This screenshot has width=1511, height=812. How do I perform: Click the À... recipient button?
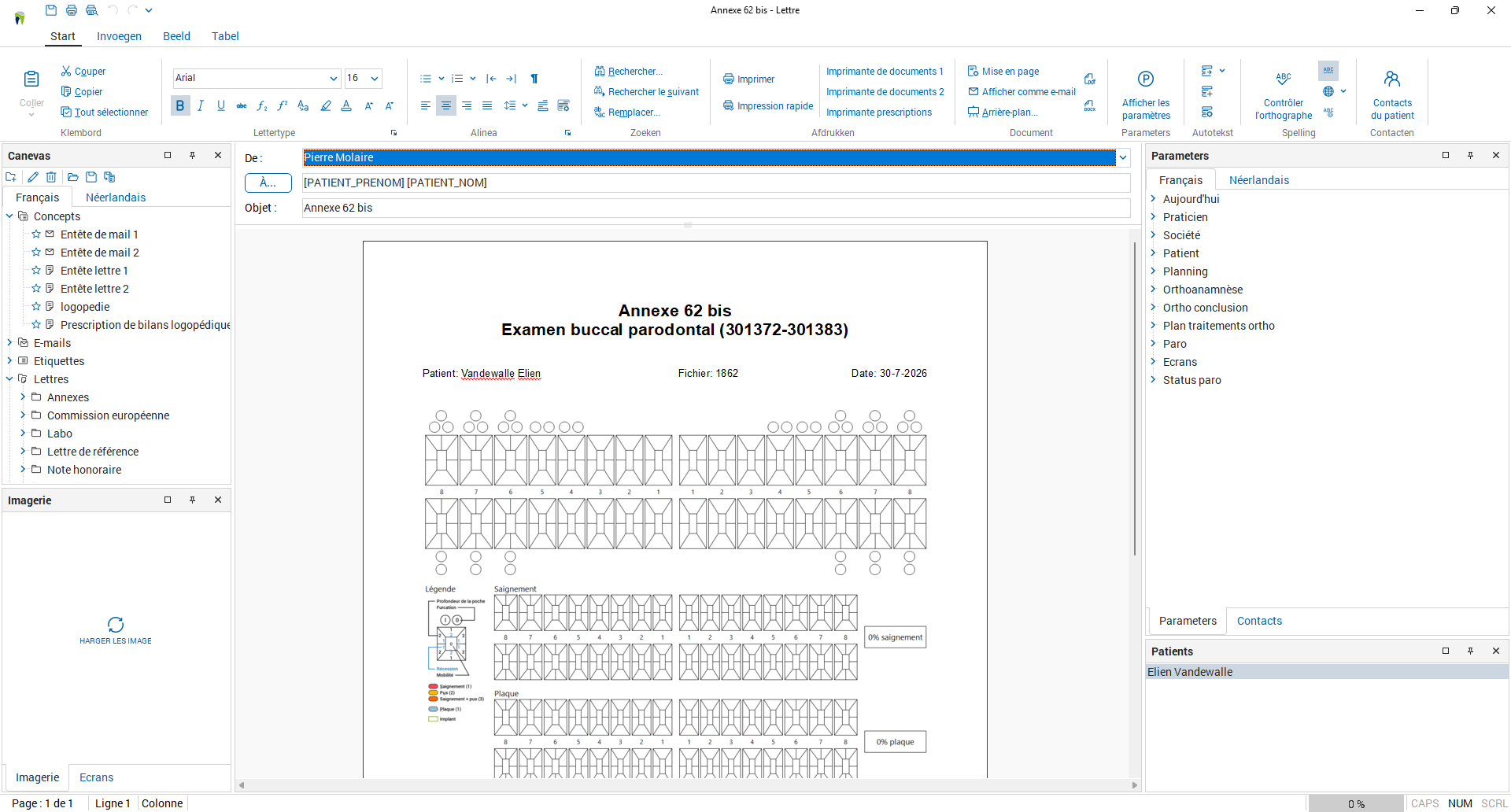coord(268,183)
